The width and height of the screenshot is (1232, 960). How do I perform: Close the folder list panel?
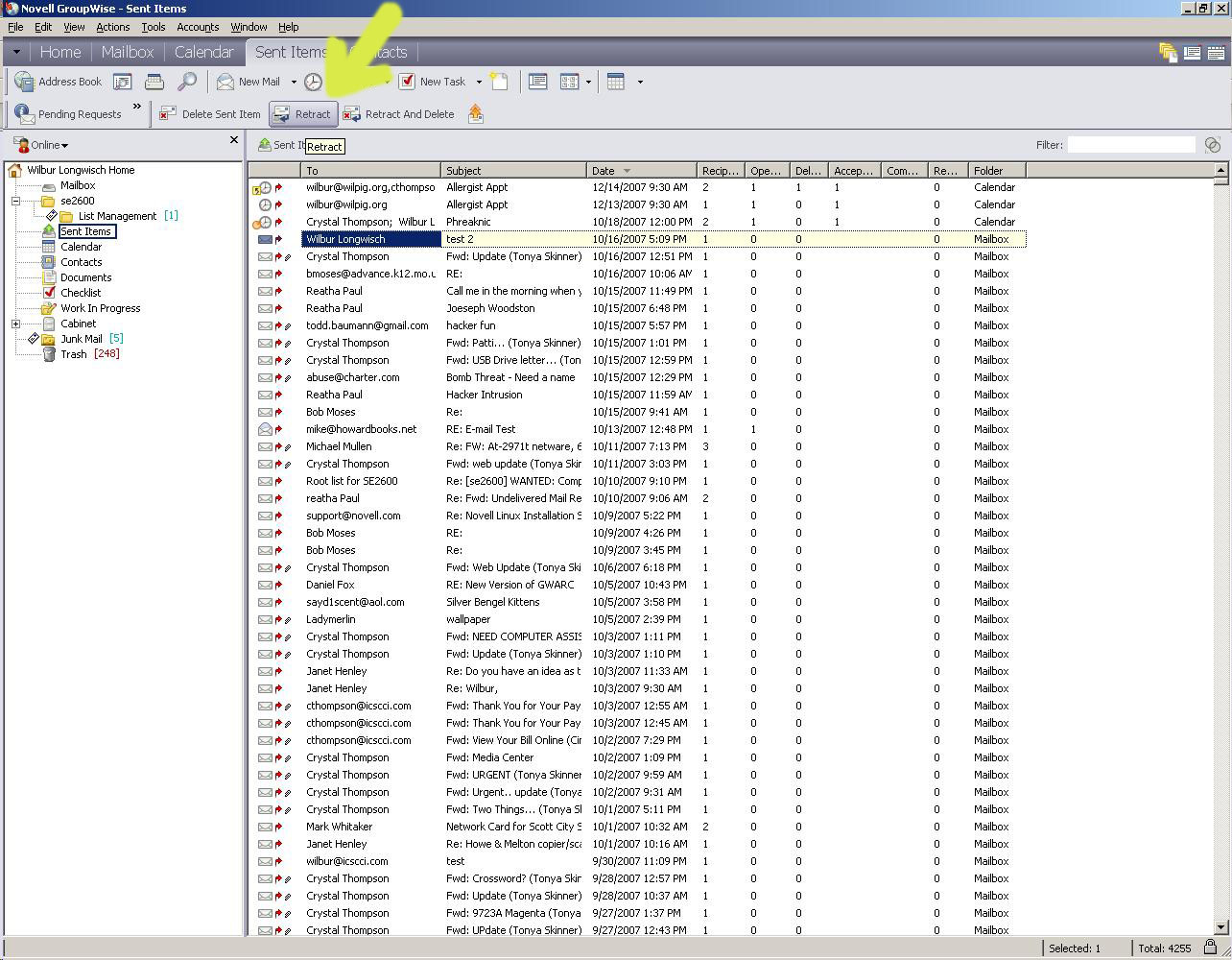point(233,140)
